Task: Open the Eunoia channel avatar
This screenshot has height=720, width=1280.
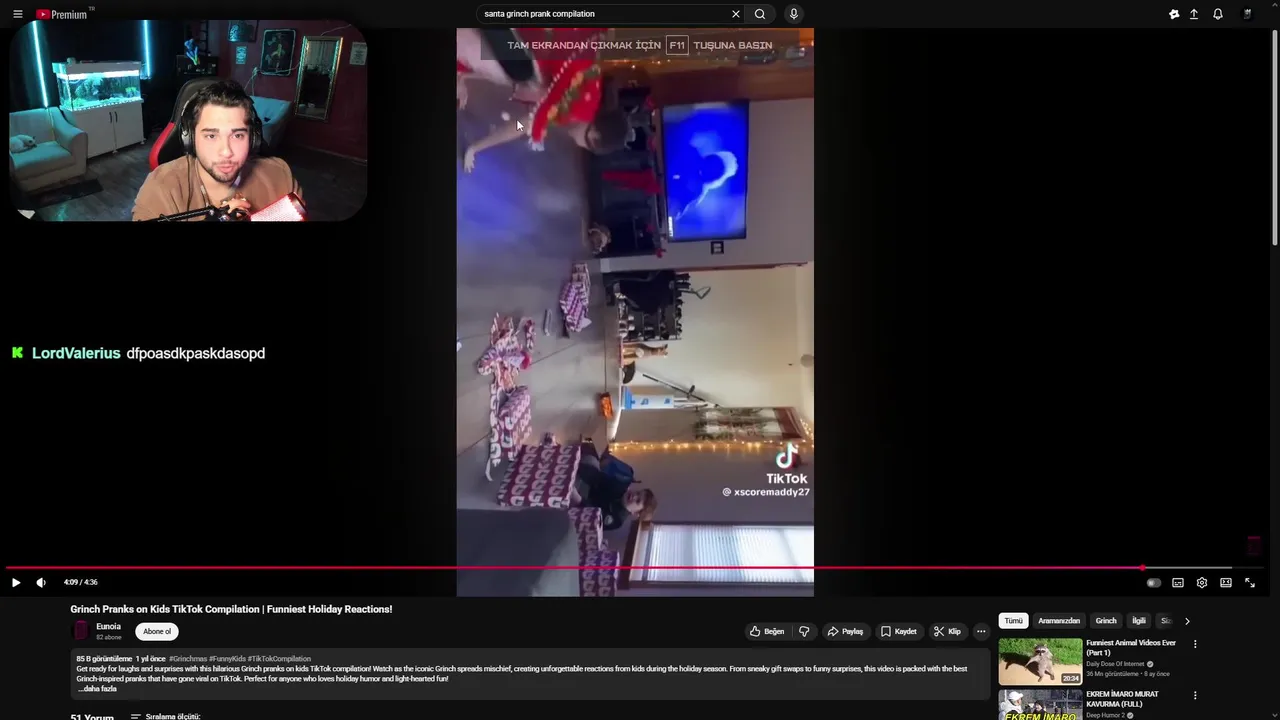Action: pos(81,631)
